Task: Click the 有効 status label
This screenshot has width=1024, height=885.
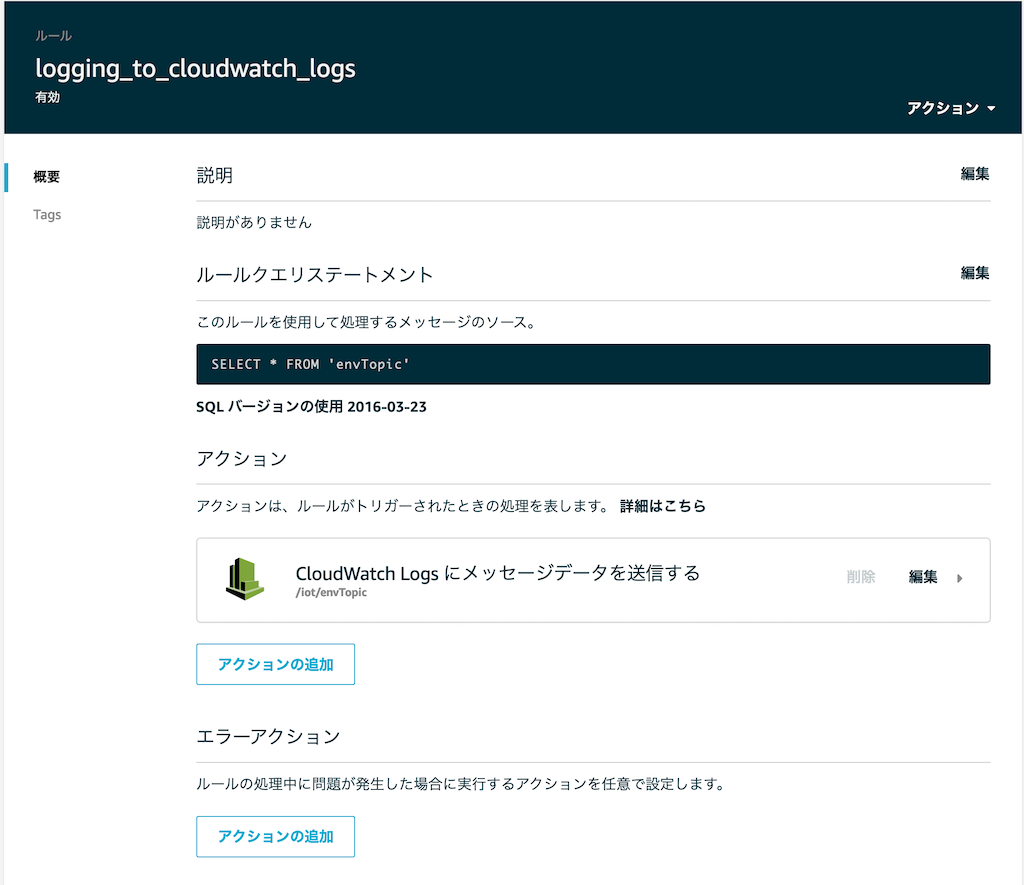Action: click(48, 97)
